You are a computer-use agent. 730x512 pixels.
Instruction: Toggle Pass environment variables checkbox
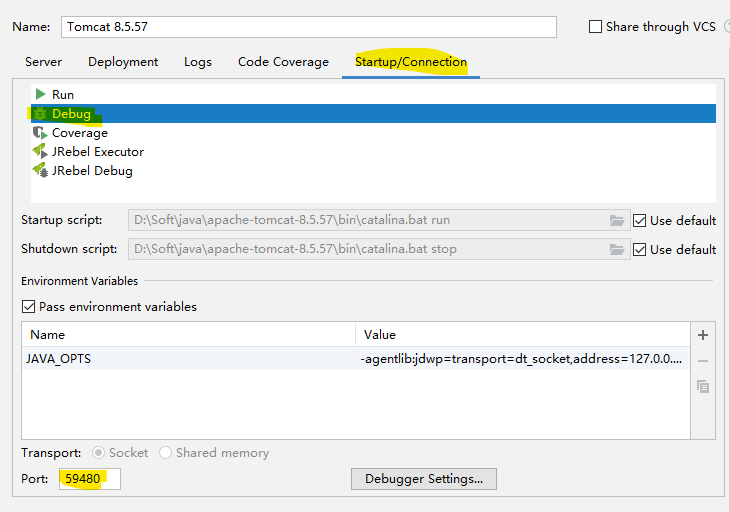pos(28,307)
